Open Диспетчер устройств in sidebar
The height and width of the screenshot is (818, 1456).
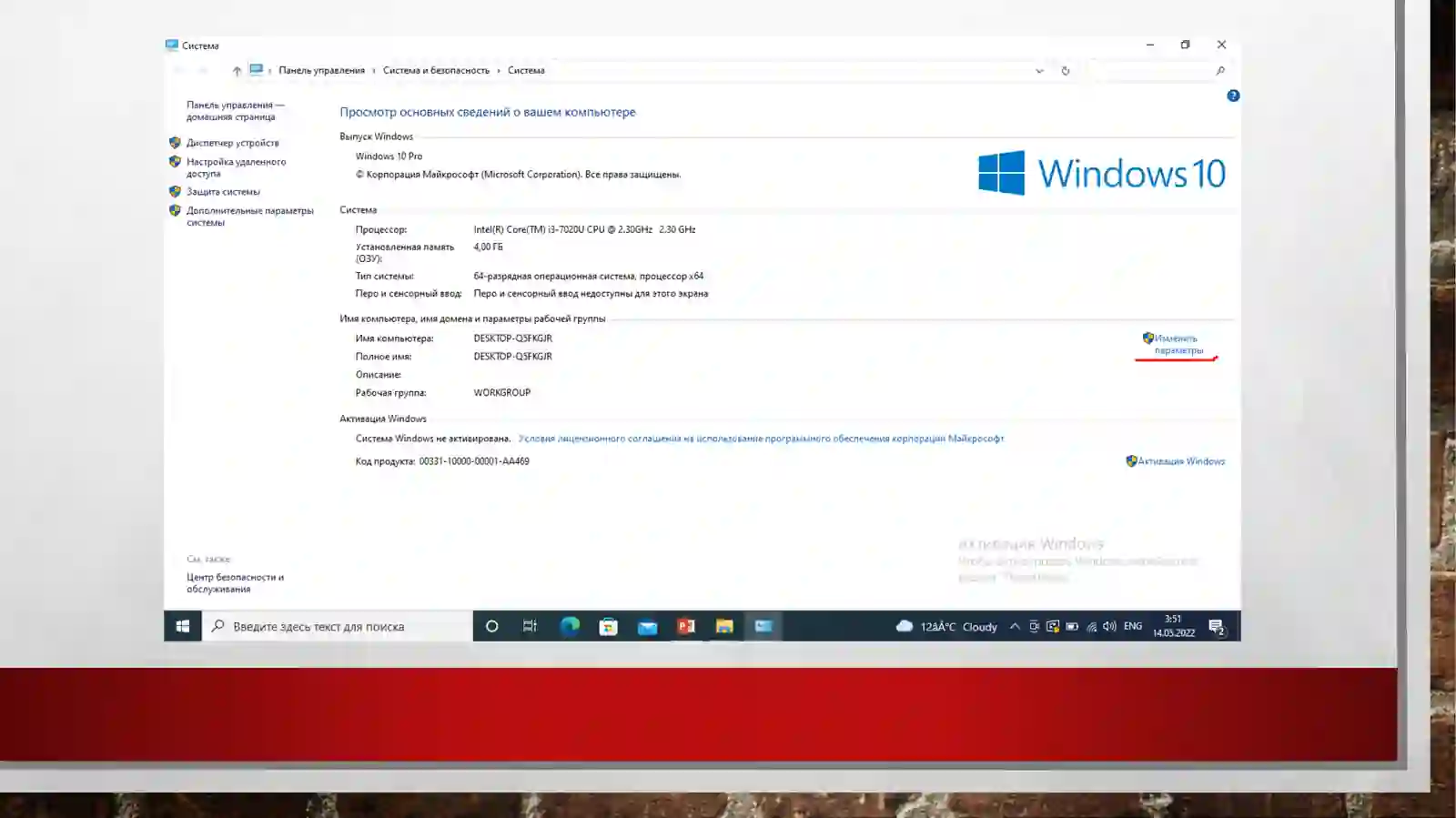pyautogui.click(x=233, y=143)
